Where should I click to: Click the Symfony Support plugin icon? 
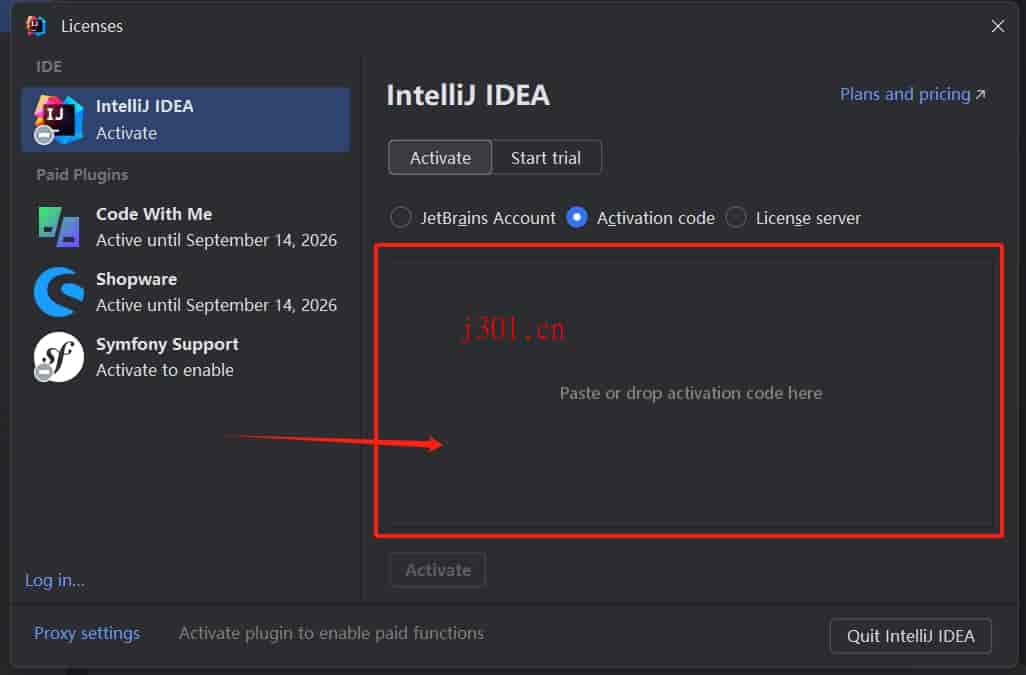tap(58, 357)
